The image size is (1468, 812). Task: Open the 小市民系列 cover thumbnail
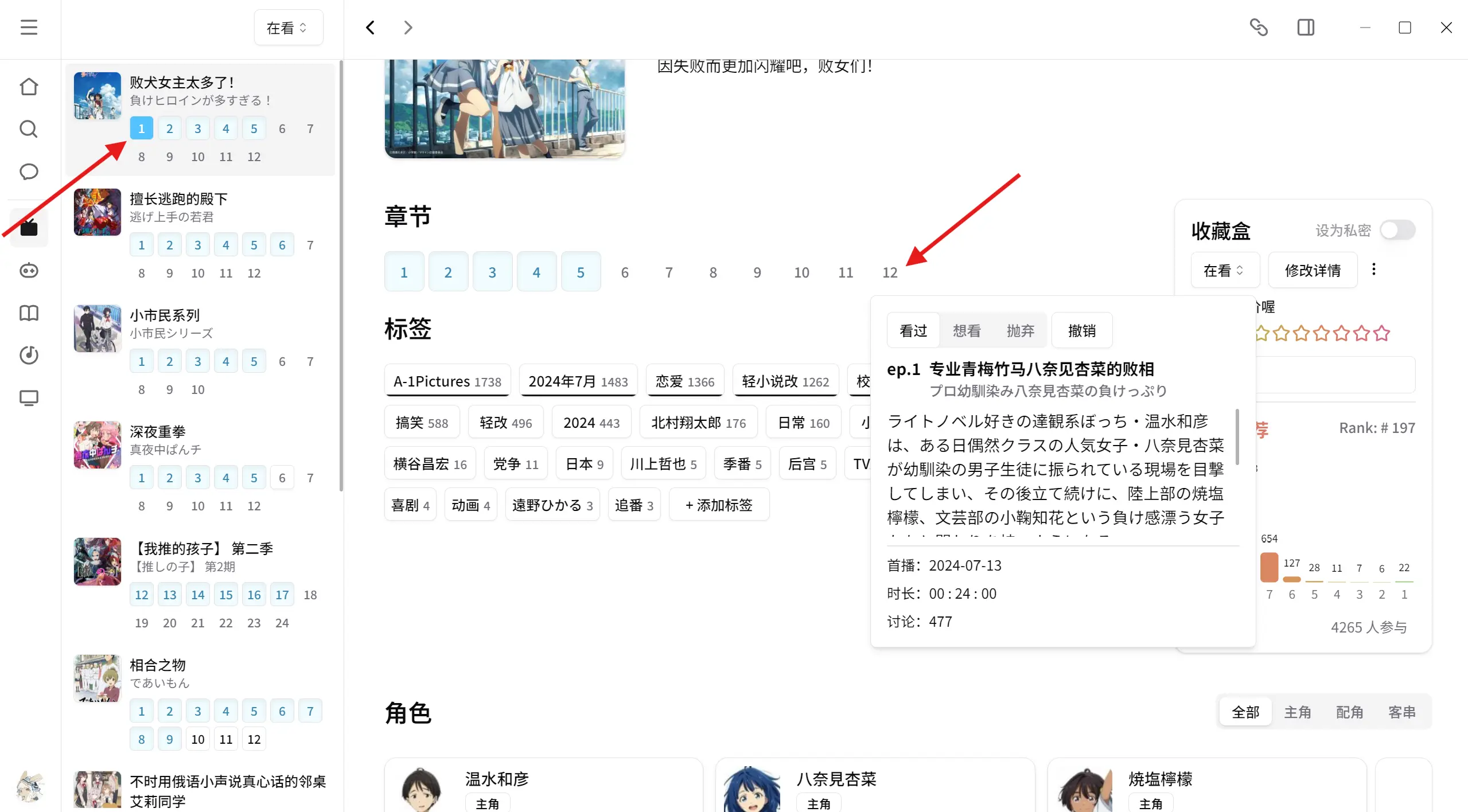97,328
